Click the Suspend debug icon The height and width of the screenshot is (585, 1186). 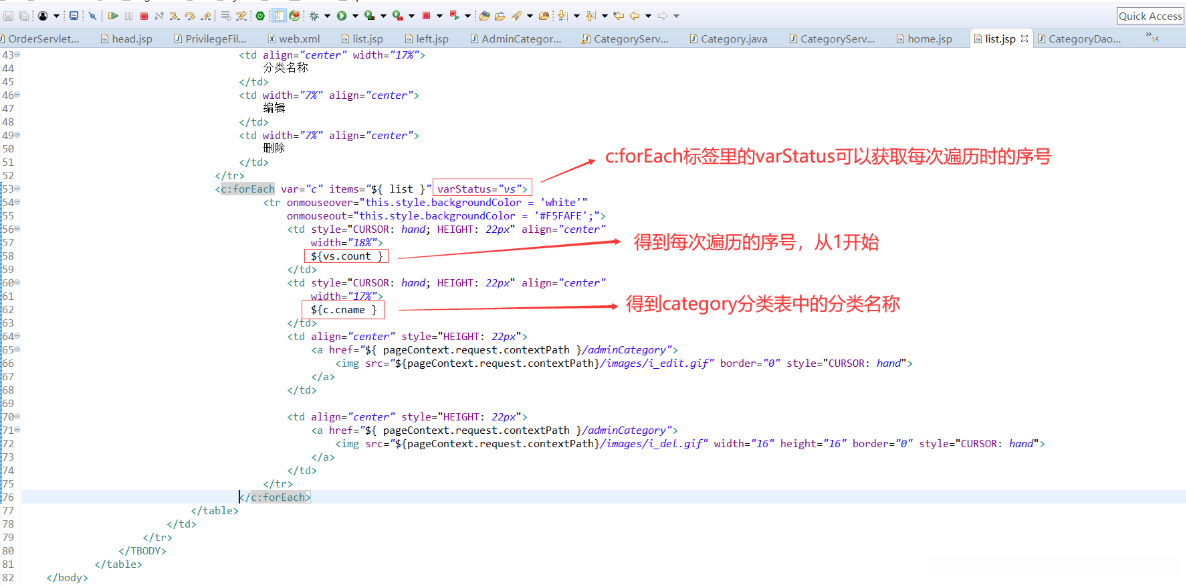pos(129,16)
